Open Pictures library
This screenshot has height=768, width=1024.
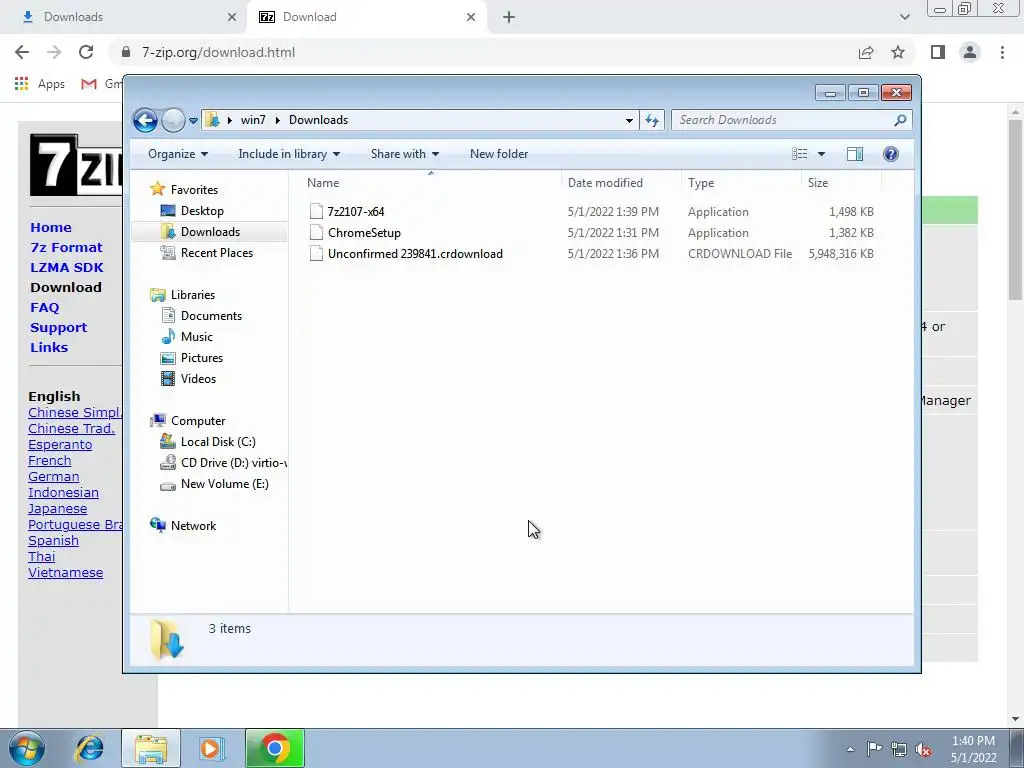(202, 358)
